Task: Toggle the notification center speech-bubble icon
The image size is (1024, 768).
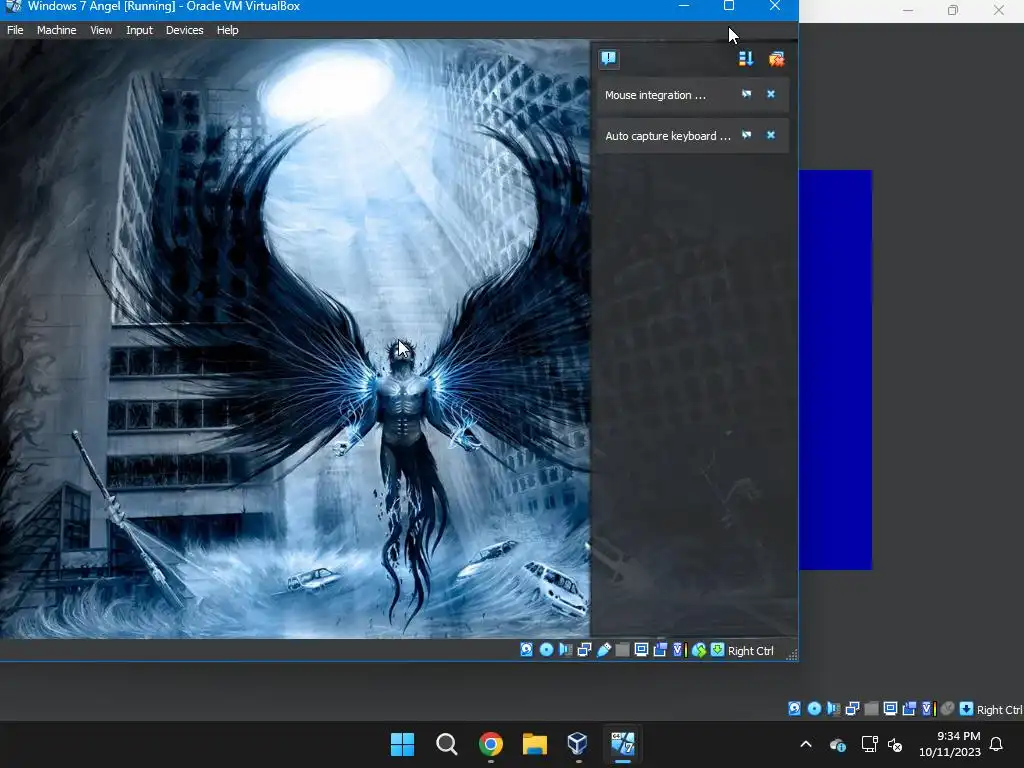Action: point(609,59)
